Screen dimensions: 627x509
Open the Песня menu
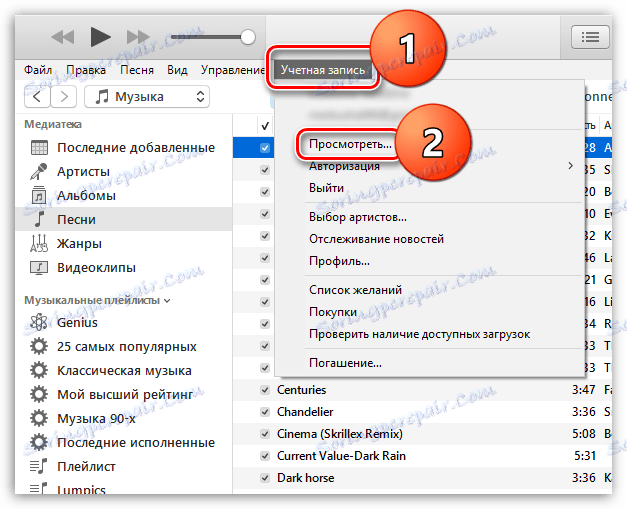click(x=137, y=70)
